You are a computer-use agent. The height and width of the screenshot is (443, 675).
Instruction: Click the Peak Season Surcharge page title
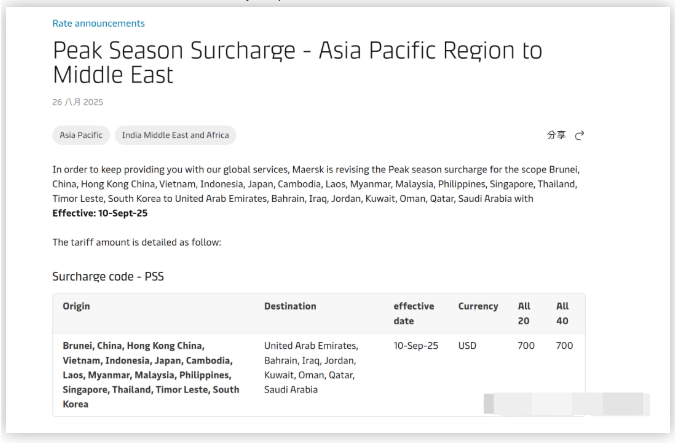(297, 62)
